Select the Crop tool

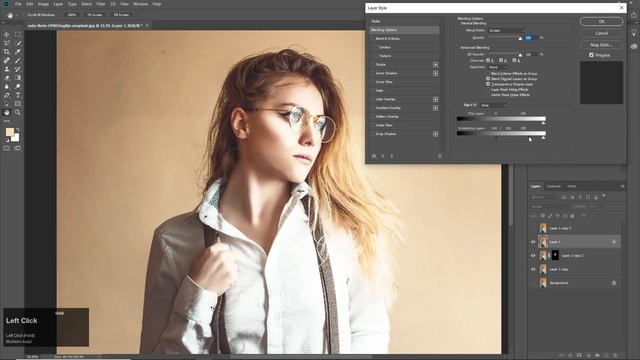(x=7, y=51)
